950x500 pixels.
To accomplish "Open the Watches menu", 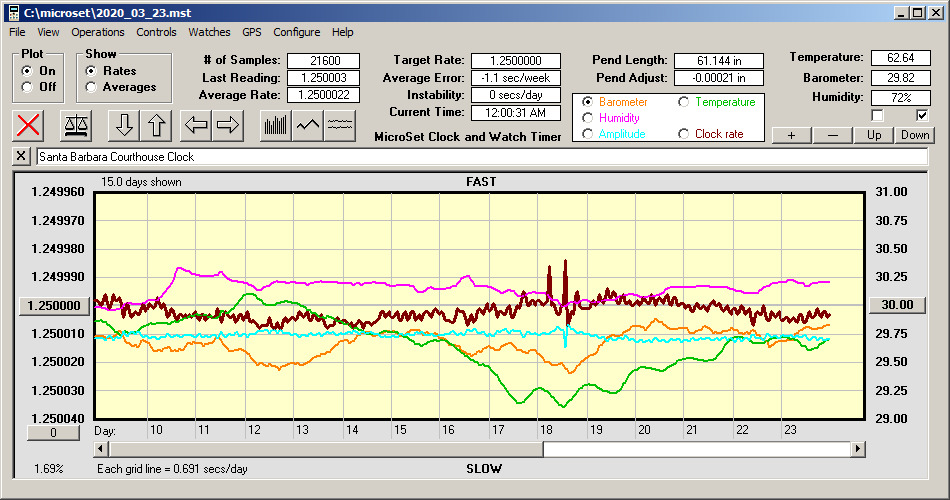I will (209, 32).
